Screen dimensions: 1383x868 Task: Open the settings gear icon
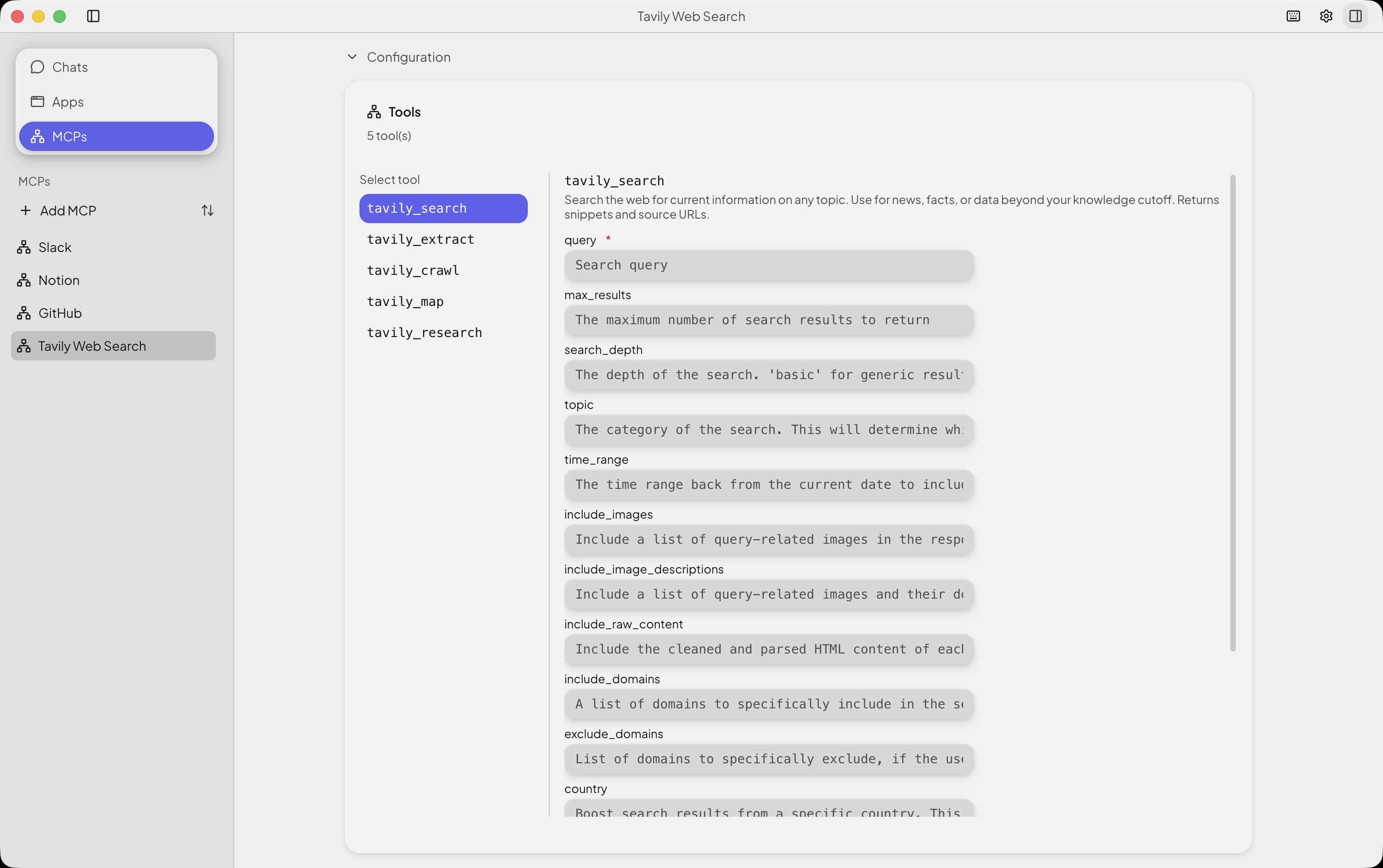(x=1326, y=16)
